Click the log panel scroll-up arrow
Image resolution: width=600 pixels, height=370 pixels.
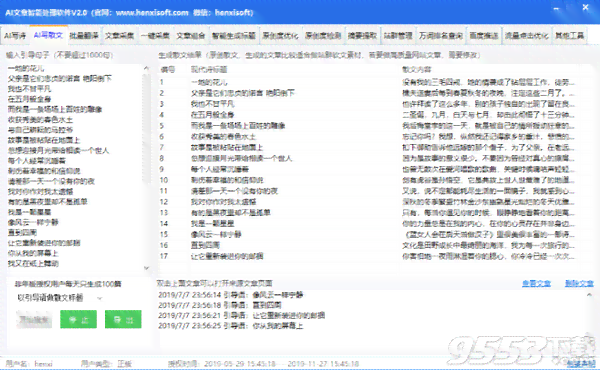tap(589, 295)
